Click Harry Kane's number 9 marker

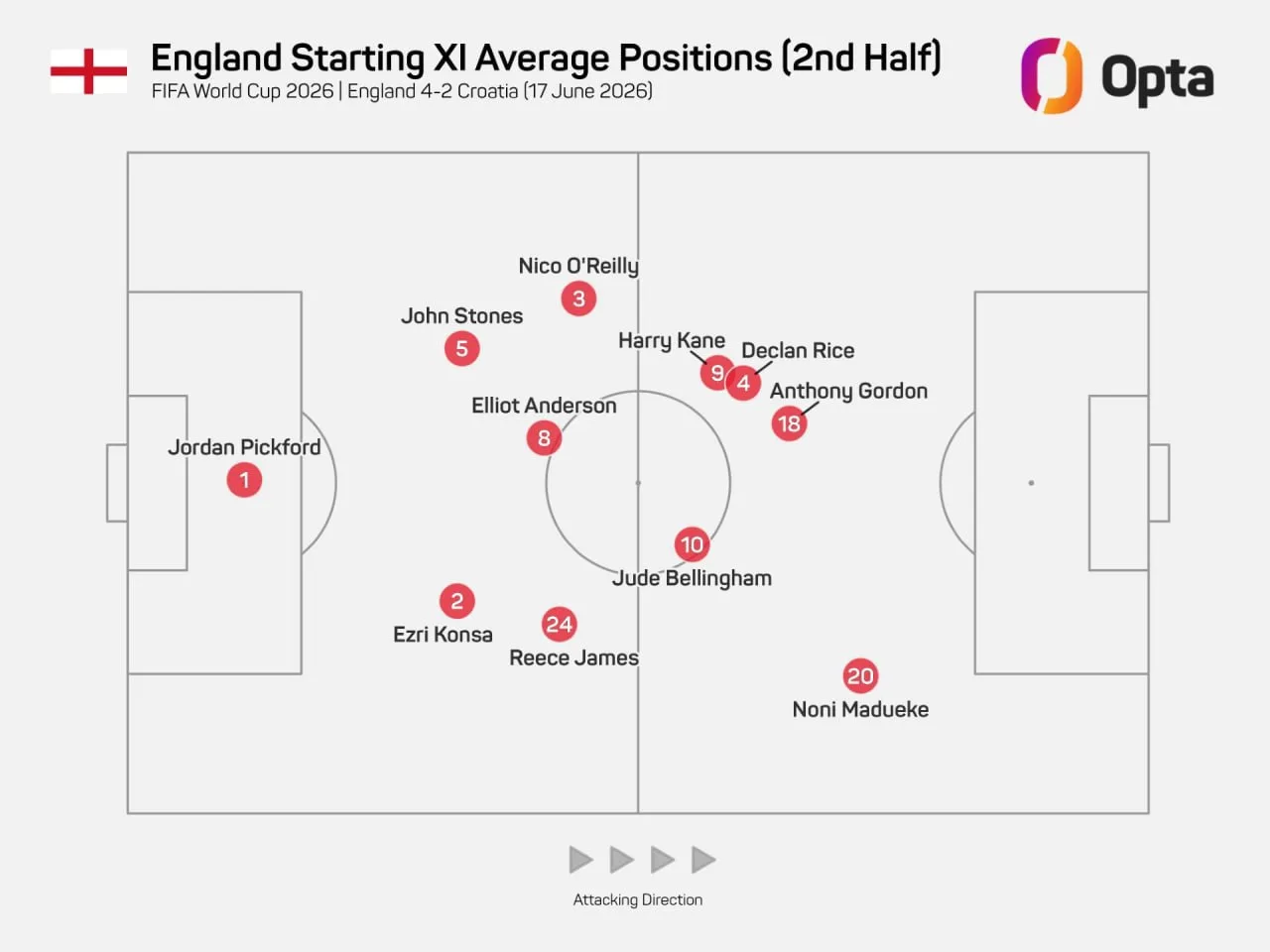point(714,373)
